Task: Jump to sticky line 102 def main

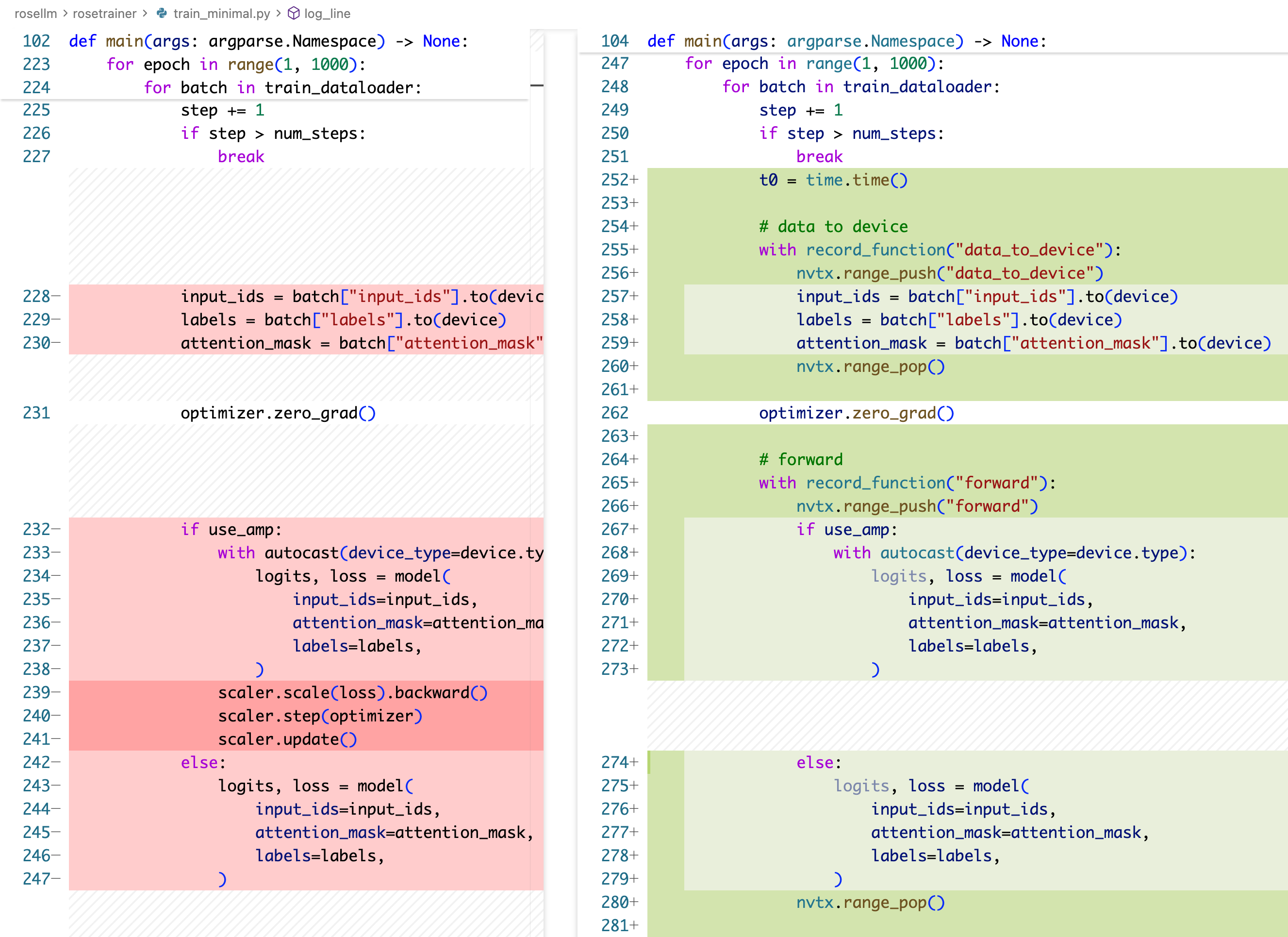Action: pyautogui.click(x=267, y=41)
